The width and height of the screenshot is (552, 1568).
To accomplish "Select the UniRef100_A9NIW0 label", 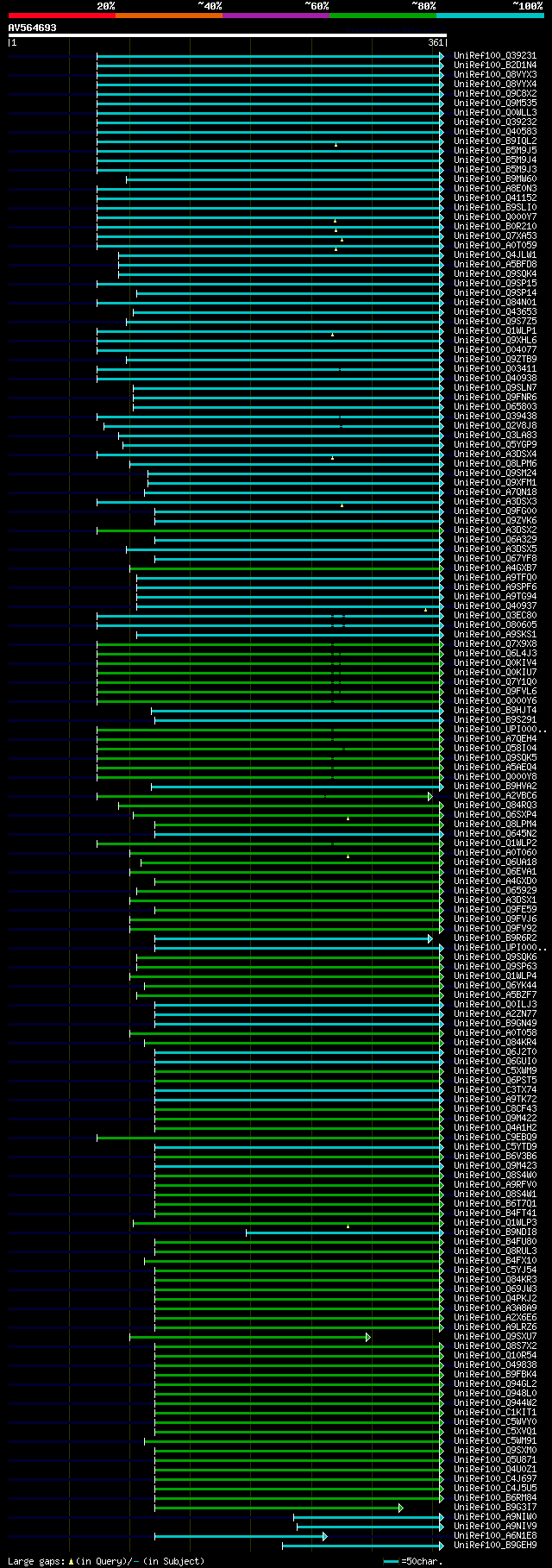I will pos(495,1517).
